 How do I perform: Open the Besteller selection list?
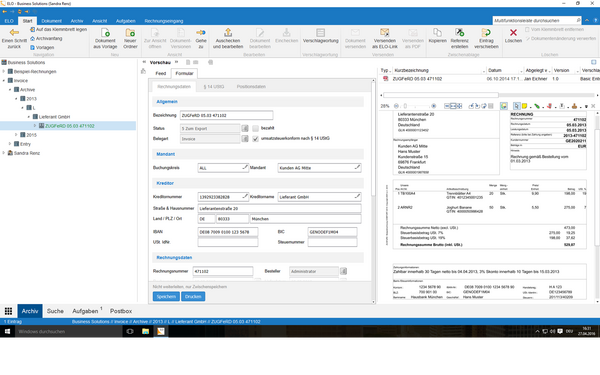click(343, 271)
